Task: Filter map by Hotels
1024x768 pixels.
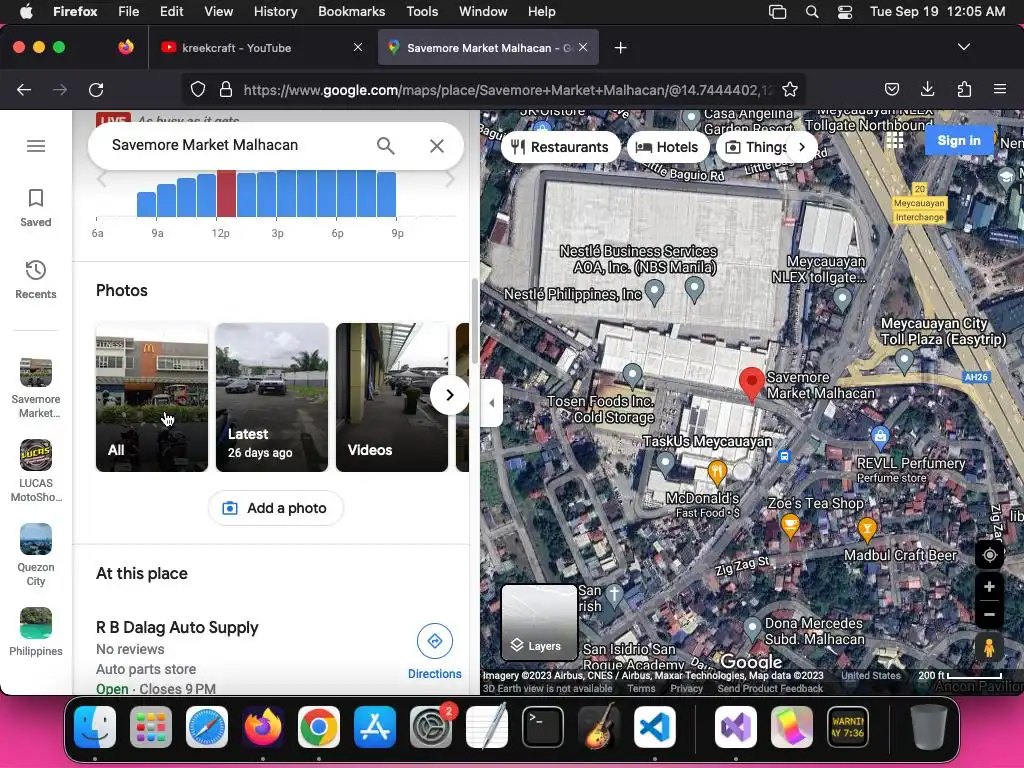Action: [x=667, y=147]
